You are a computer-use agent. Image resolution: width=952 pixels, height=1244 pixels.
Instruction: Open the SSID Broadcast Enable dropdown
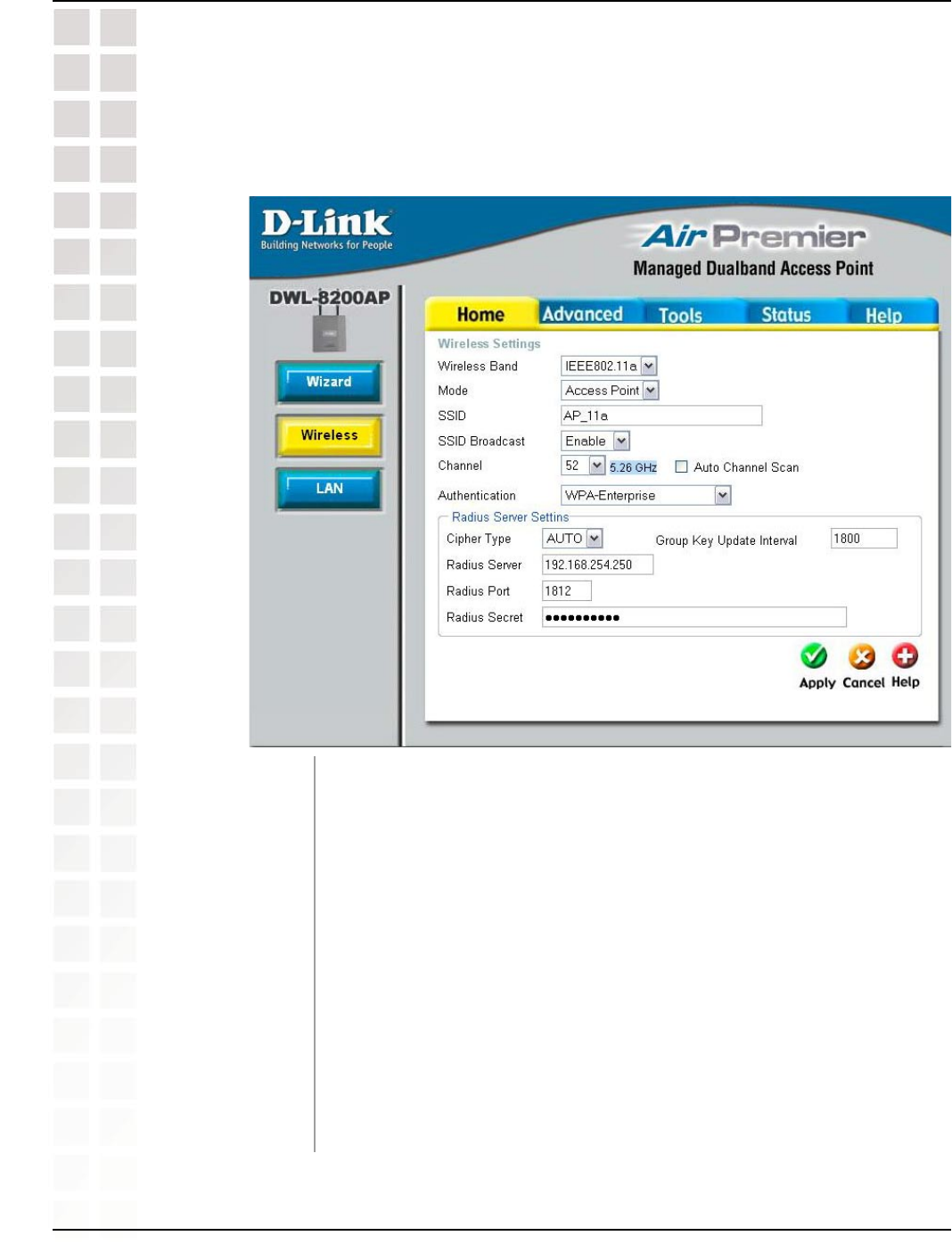coord(595,441)
